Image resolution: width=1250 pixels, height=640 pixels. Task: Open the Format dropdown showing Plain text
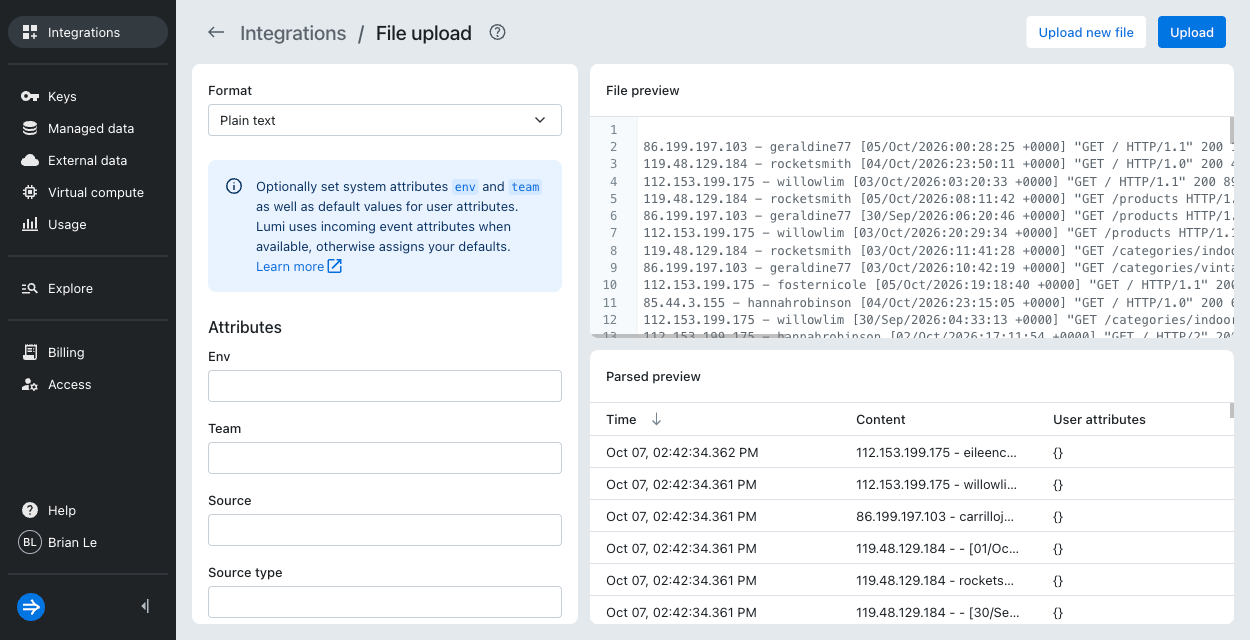(385, 120)
